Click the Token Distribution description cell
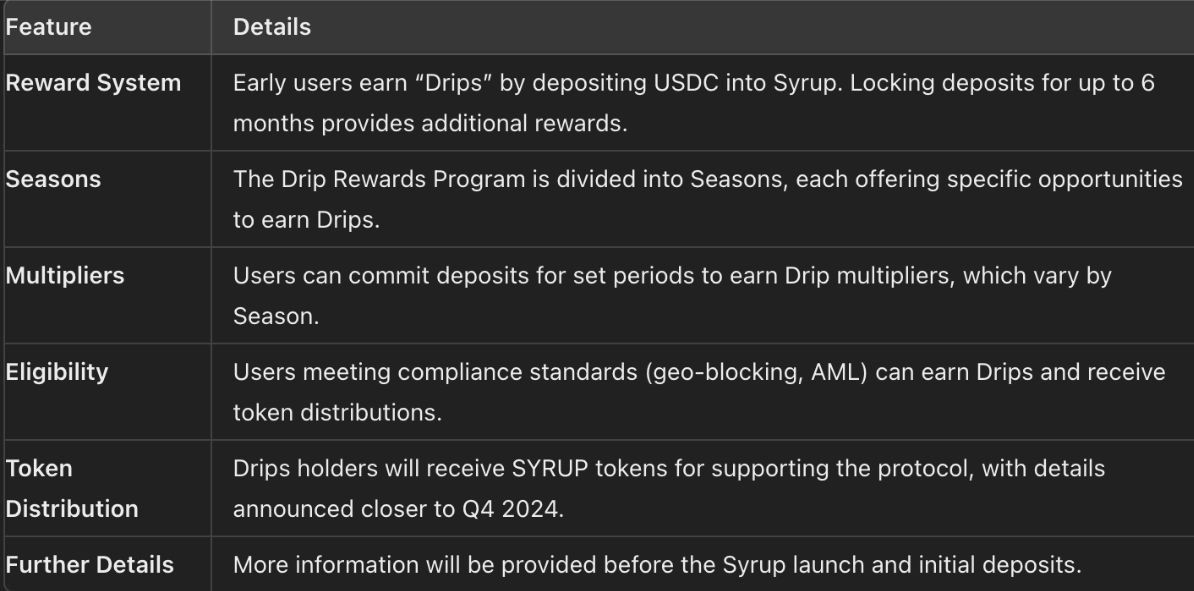This screenshot has width=1194, height=591. click(x=669, y=488)
